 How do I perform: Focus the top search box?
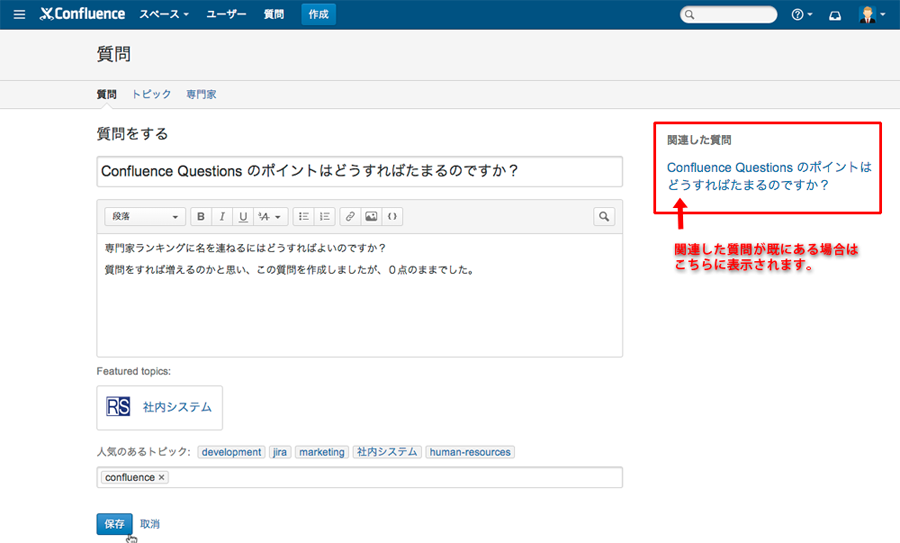tap(728, 14)
